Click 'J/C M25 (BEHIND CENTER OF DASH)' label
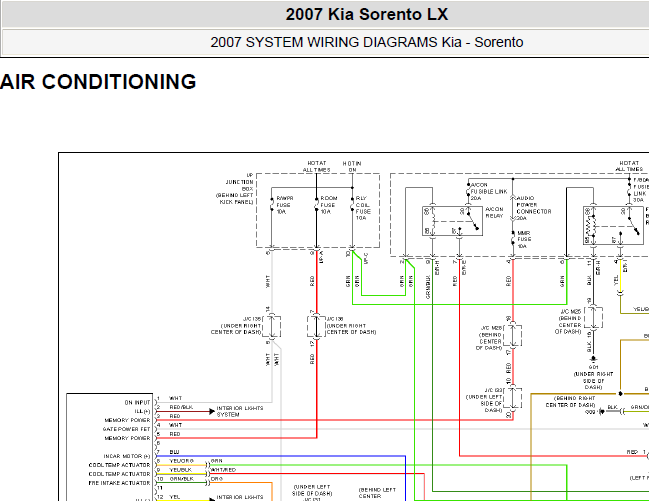The height and width of the screenshot is (501, 649). click(x=568, y=321)
